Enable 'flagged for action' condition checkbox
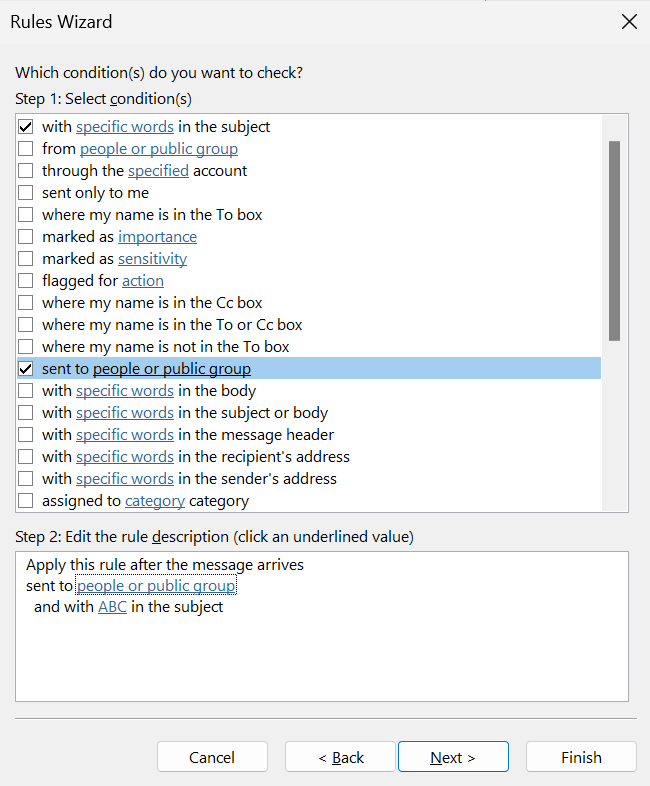The image size is (650, 786). [x=26, y=281]
